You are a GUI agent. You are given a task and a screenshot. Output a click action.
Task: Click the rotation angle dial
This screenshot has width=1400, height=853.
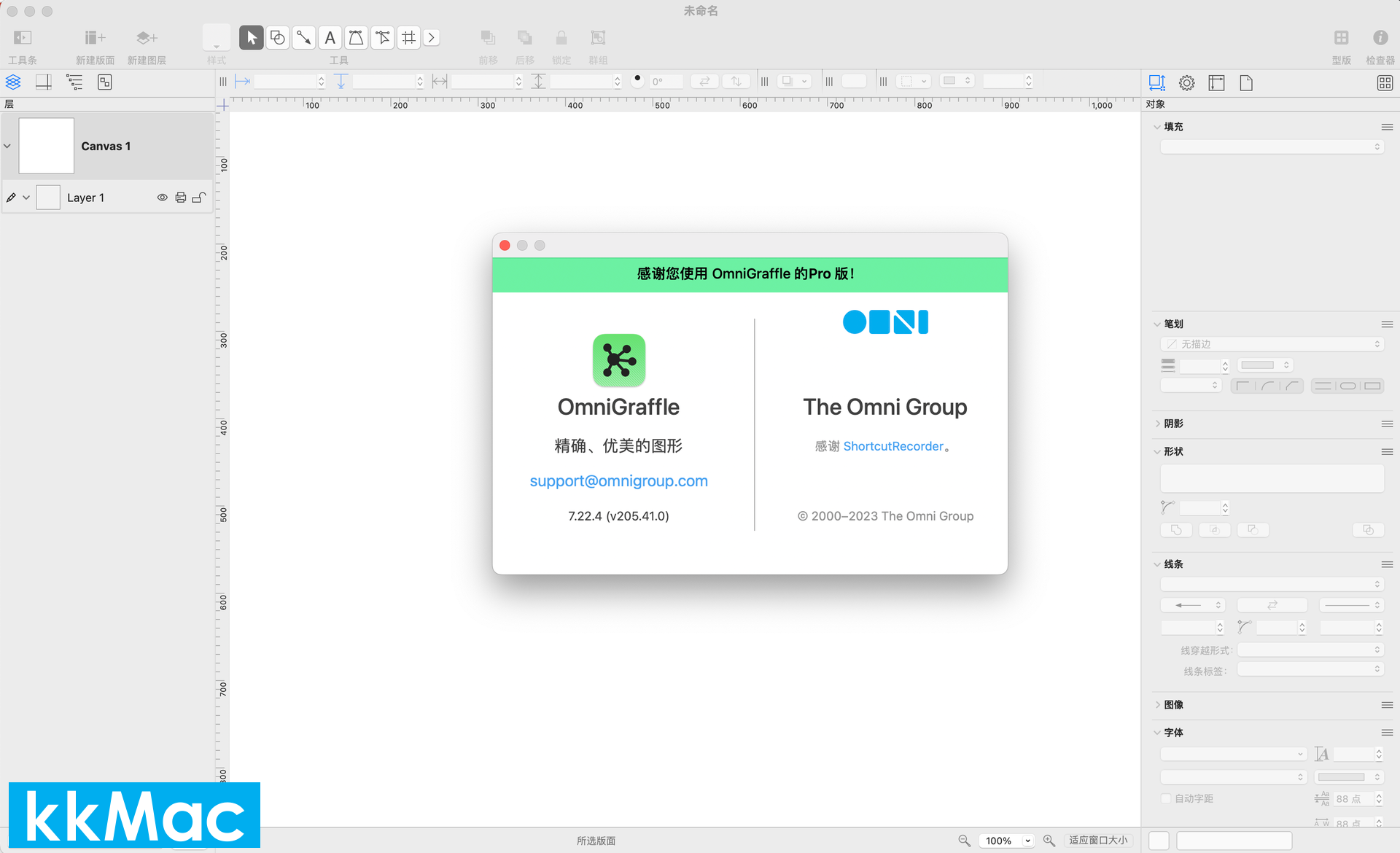click(638, 81)
